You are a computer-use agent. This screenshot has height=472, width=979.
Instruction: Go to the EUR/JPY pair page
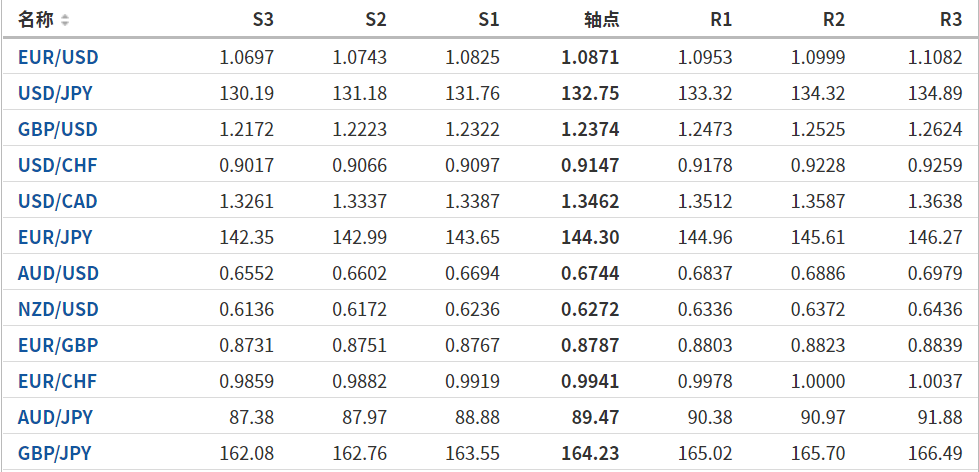point(55,237)
